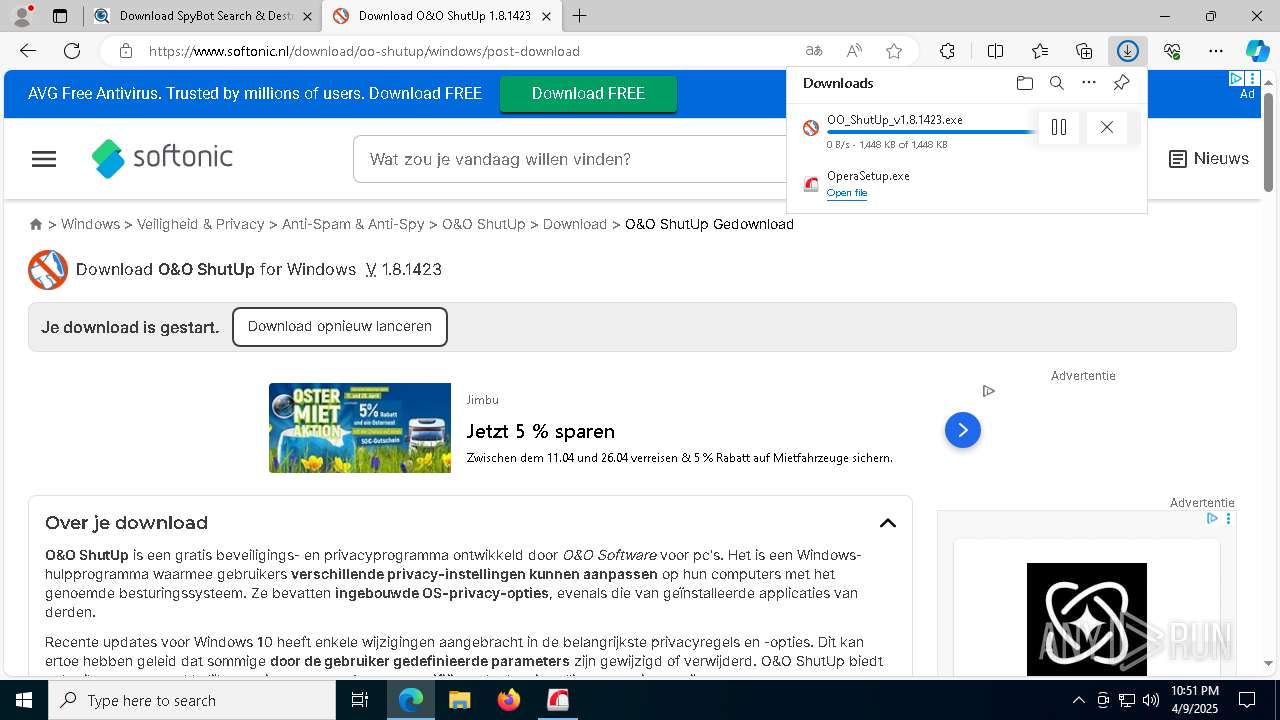The width and height of the screenshot is (1280, 720).
Task: Open Favorites list icon
Action: pyautogui.click(x=1040, y=51)
